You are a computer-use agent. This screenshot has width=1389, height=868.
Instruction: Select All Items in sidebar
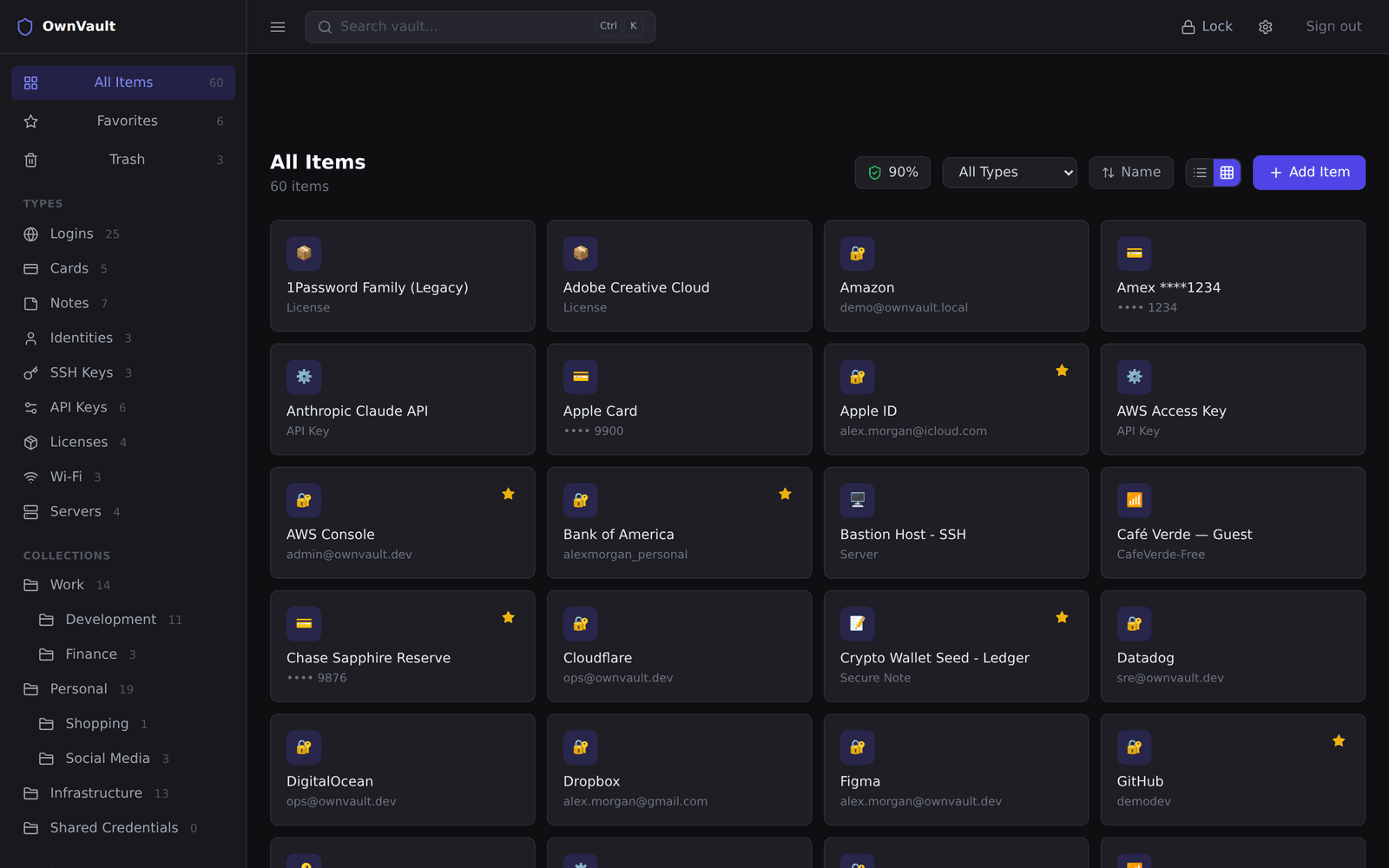[123, 82]
